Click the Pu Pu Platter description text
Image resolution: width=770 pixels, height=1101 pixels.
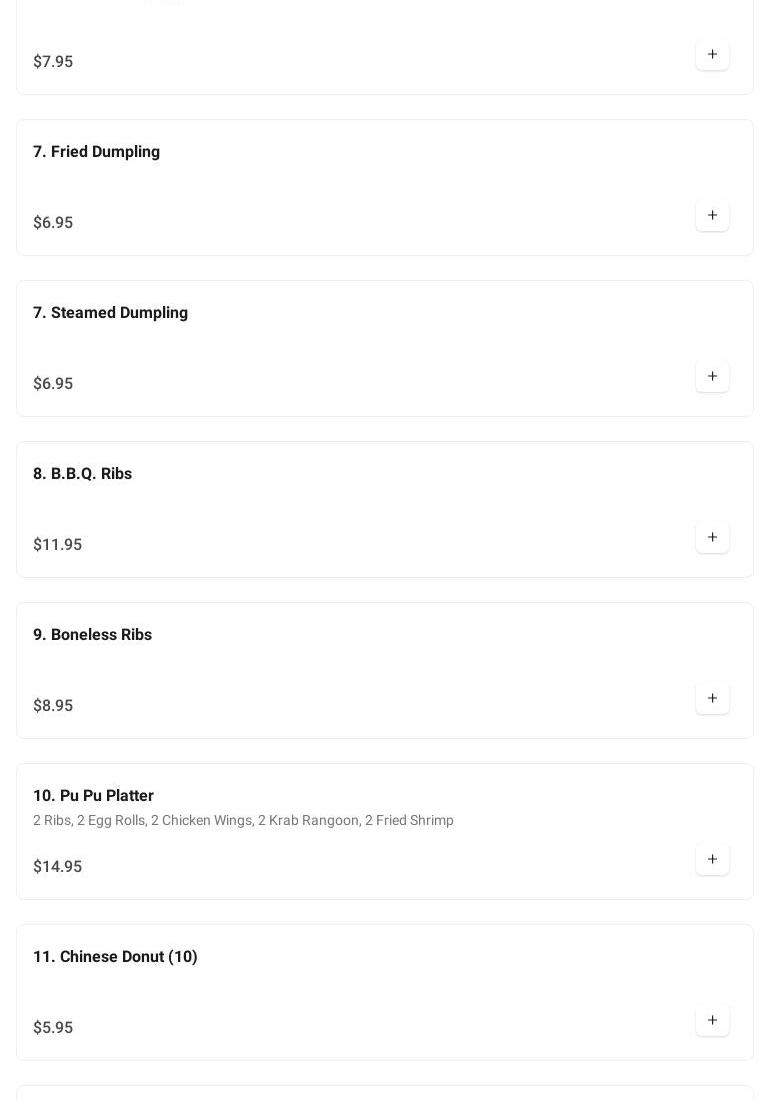[243, 820]
